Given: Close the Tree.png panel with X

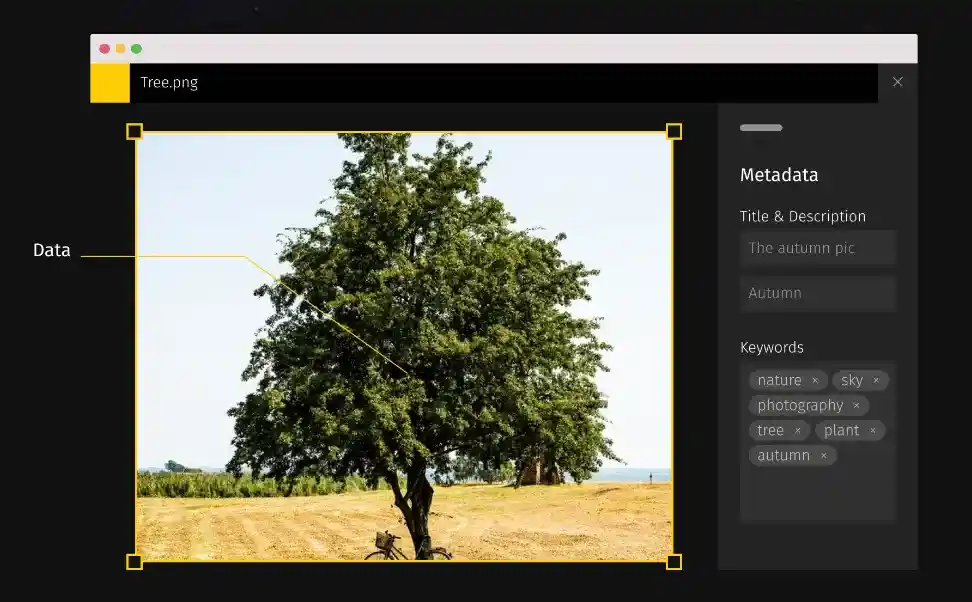Looking at the screenshot, I should [x=897, y=82].
